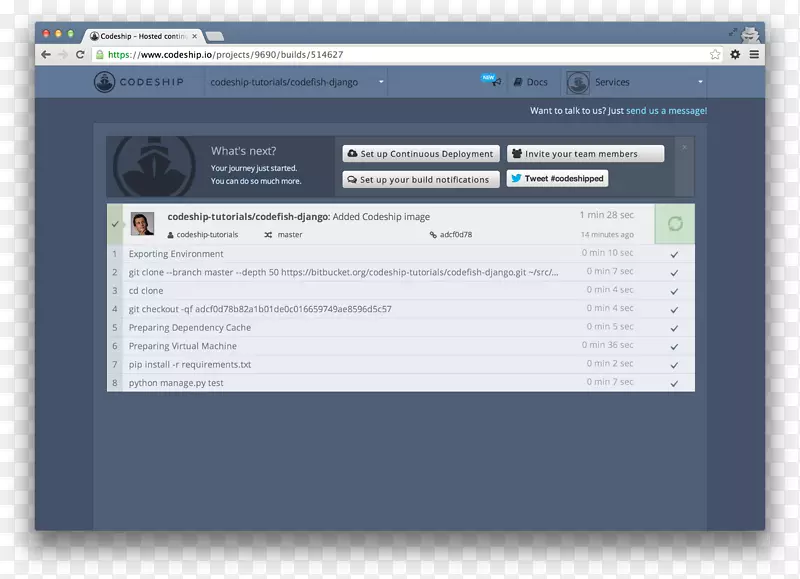Open the Chrome hamburger menu
Image resolution: width=800 pixels, height=579 pixels.
pyautogui.click(x=754, y=55)
